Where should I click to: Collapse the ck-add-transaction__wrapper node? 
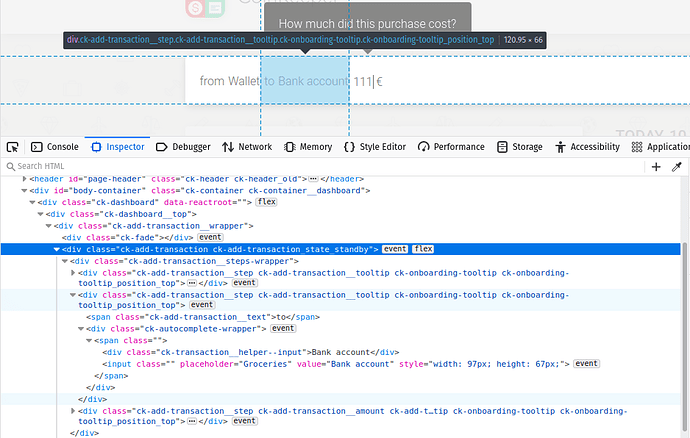click(49, 226)
